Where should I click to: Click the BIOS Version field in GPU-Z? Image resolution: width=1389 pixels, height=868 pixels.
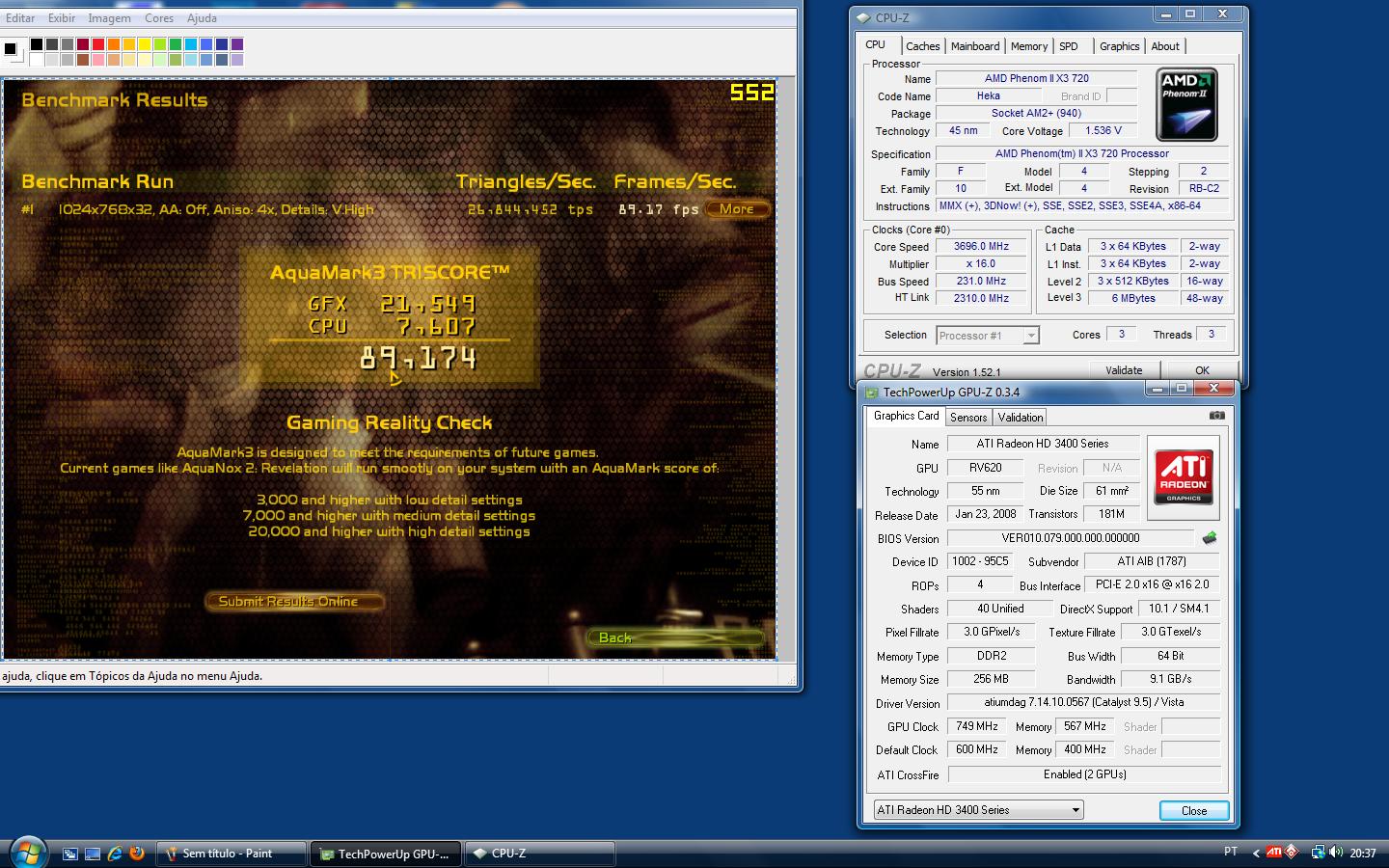point(1071,538)
